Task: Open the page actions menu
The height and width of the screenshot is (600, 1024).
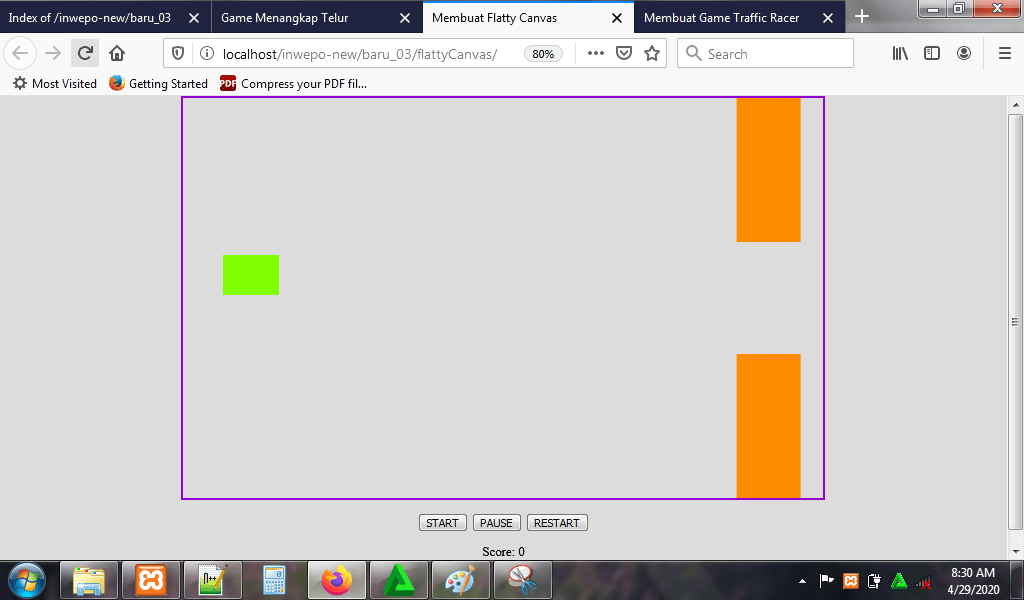Action: point(596,54)
